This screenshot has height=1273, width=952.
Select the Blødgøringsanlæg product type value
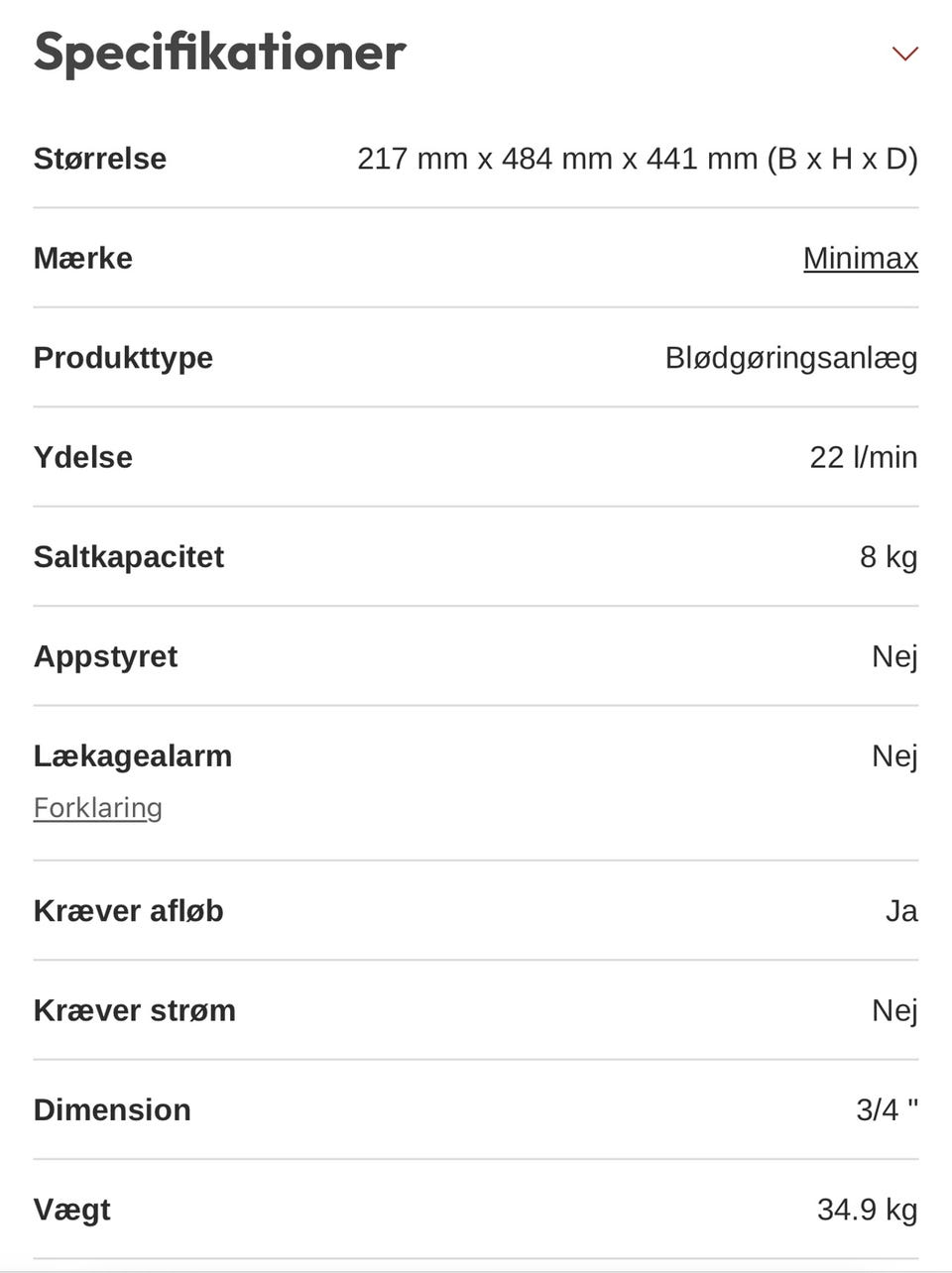click(x=791, y=358)
